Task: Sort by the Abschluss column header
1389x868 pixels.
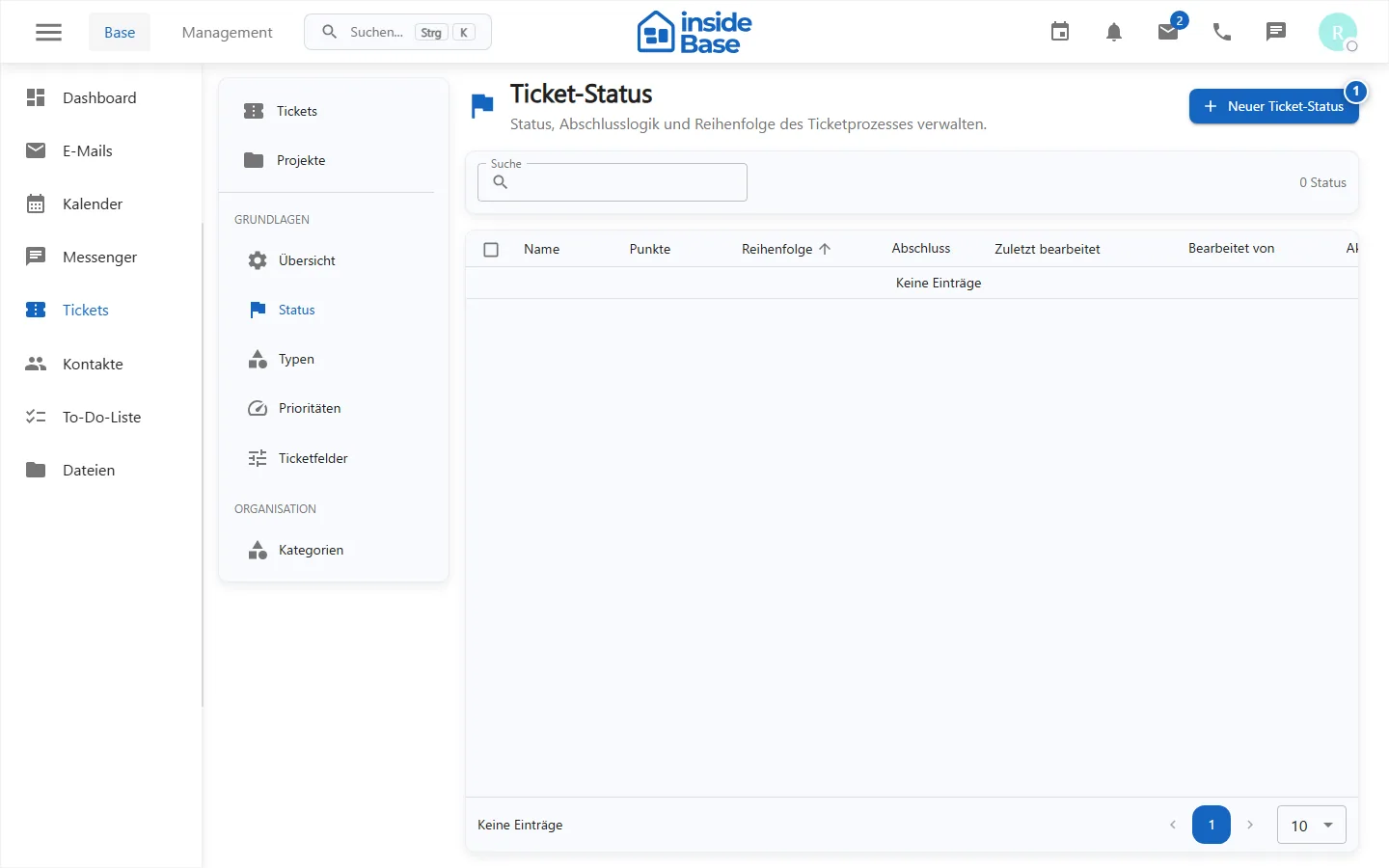Action: coord(921,248)
